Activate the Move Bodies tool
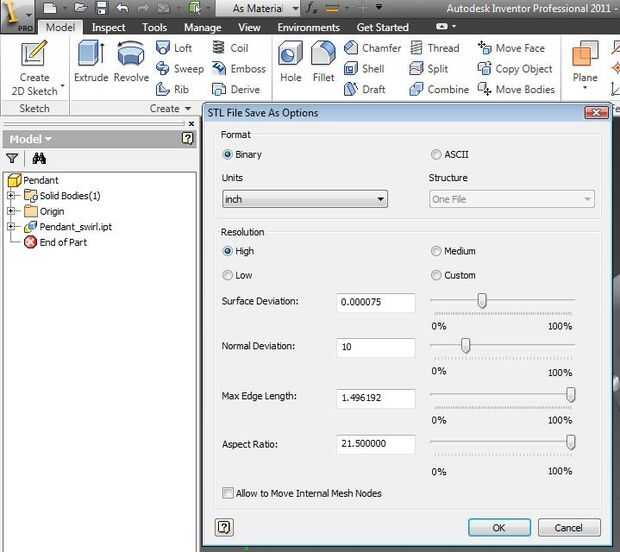The image size is (620, 552). pos(516,89)
